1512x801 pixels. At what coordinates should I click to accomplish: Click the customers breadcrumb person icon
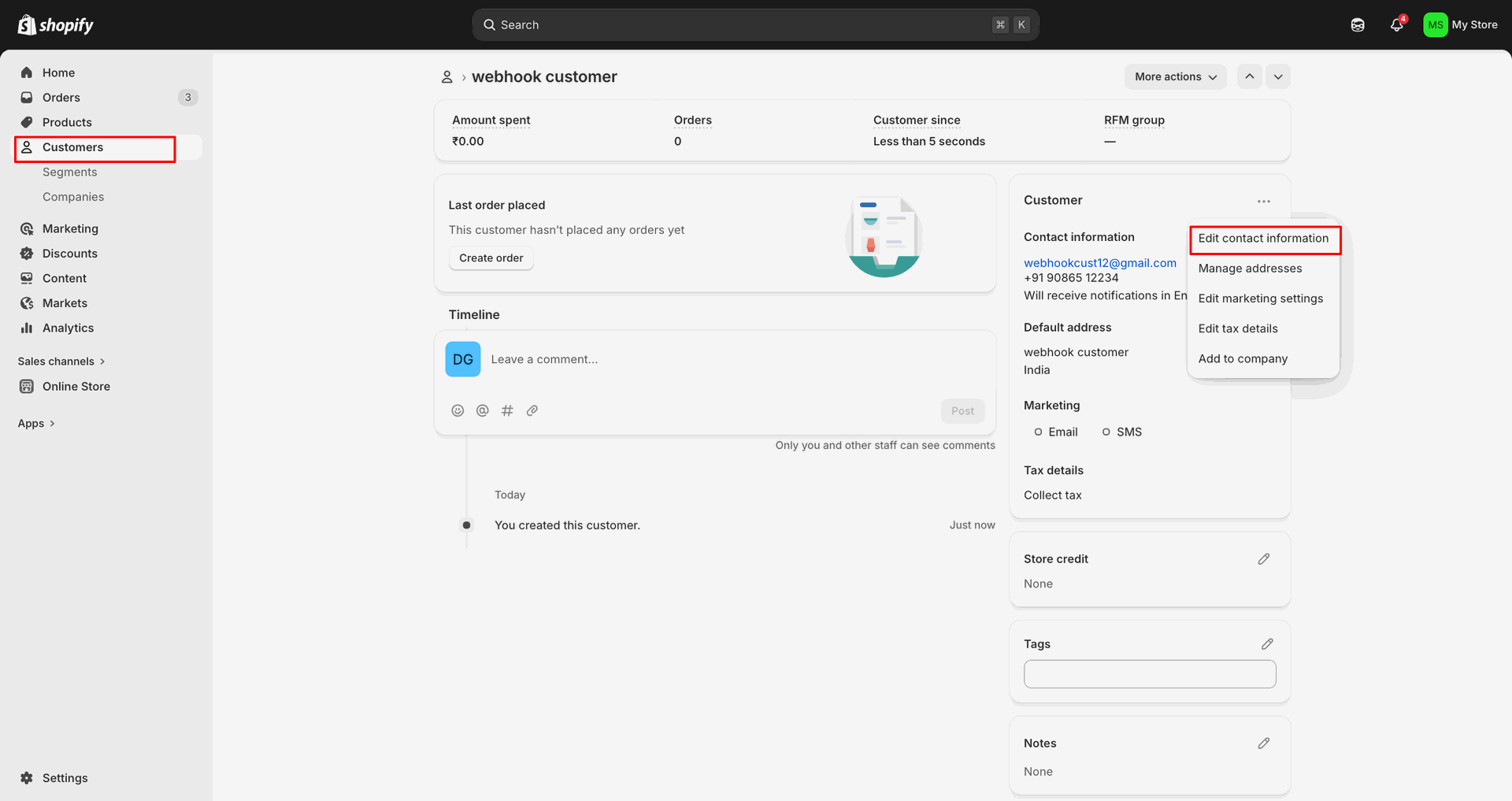[447, 77]
